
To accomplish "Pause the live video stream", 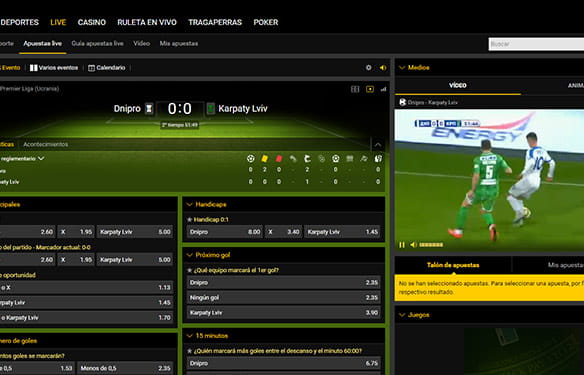I will click(x=402, y=245).
